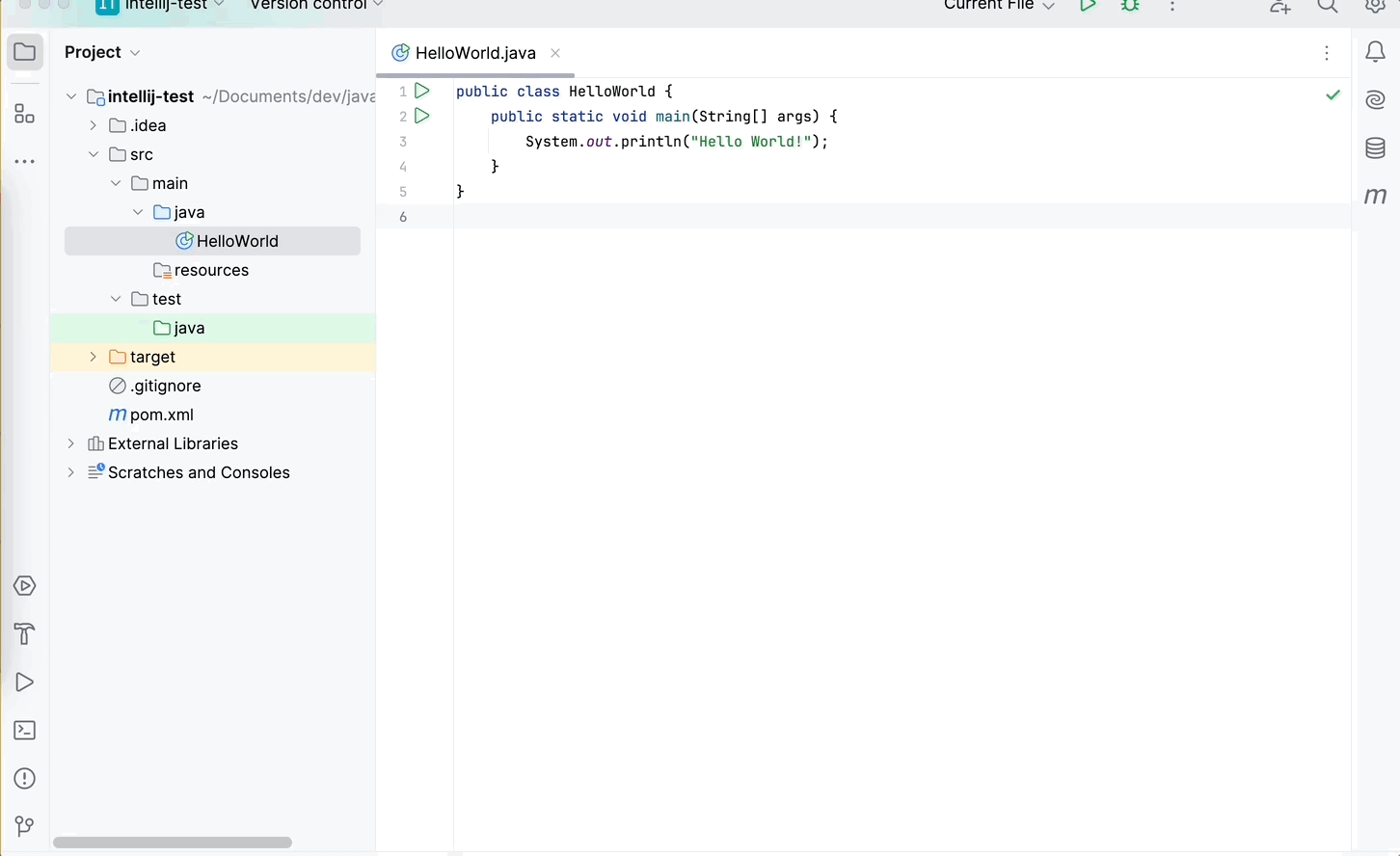Image resolution: width=1400 pixels, height=856 pixels.
Task: Click the horizontal scrollbar in Project panel
Action: pyautogui.click(x=173, y=843)
